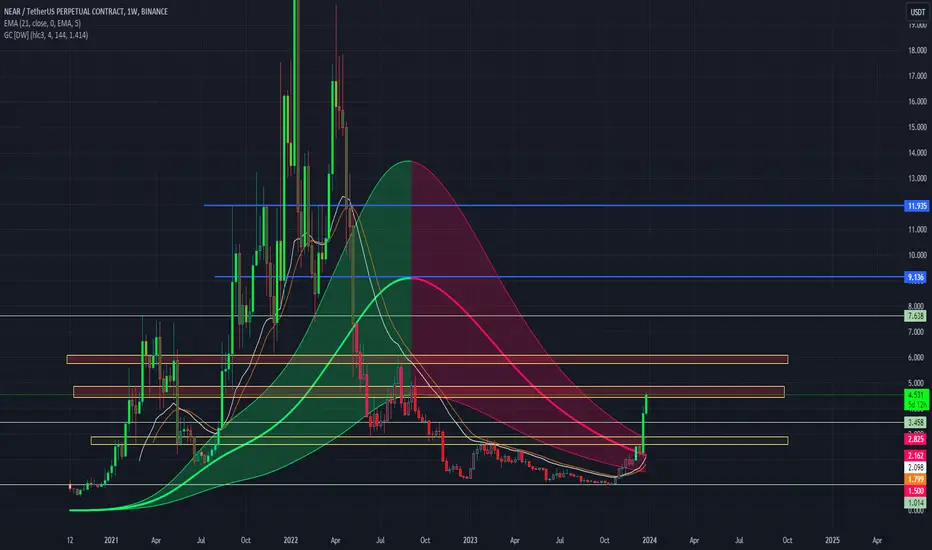Viewport: 932px width, 550px height.
Task: Click the 1.014 price label
Action: click(x=916, y=502)
